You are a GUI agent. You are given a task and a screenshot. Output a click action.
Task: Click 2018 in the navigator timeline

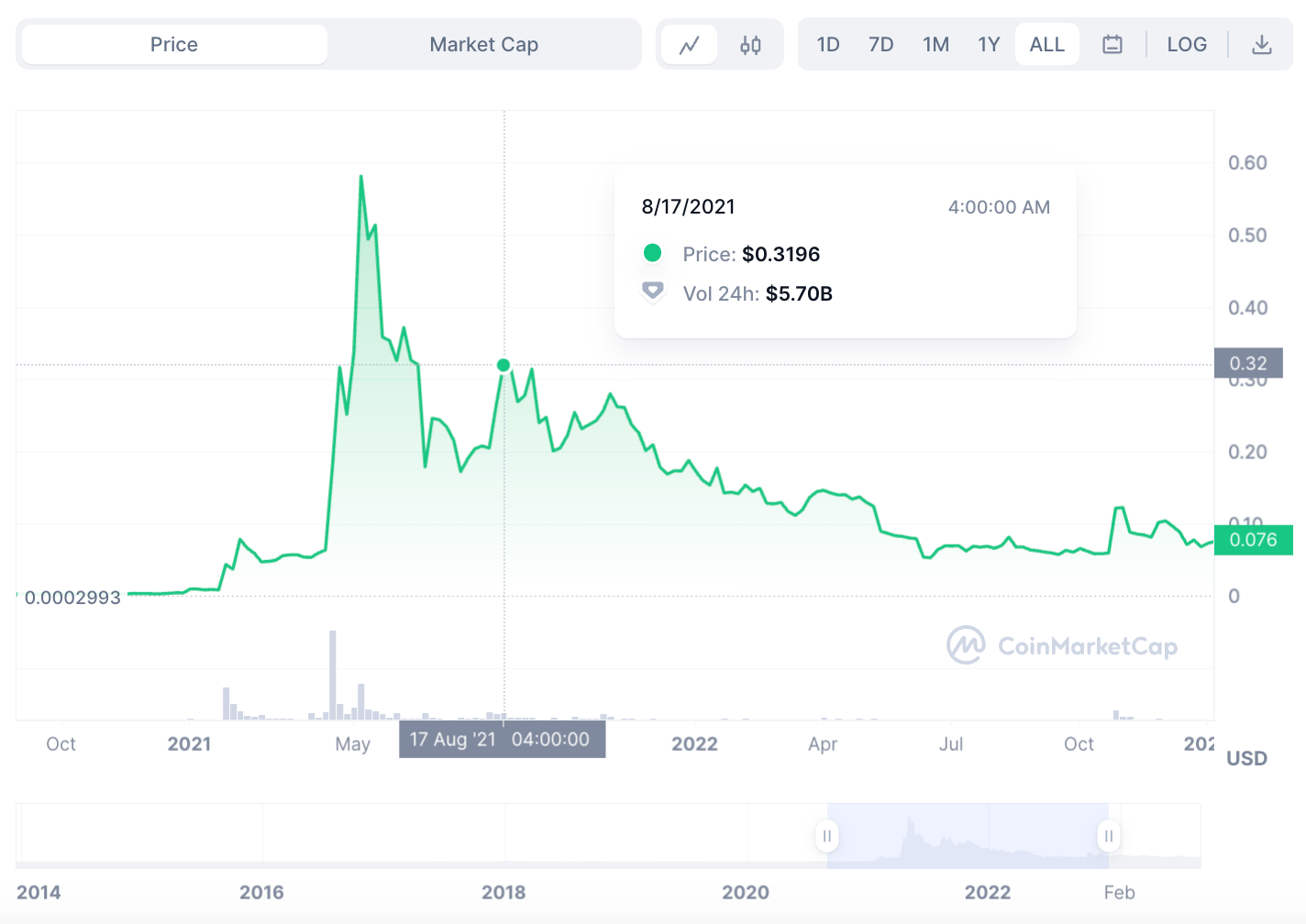pyautogui.click(x=504, y=892)
